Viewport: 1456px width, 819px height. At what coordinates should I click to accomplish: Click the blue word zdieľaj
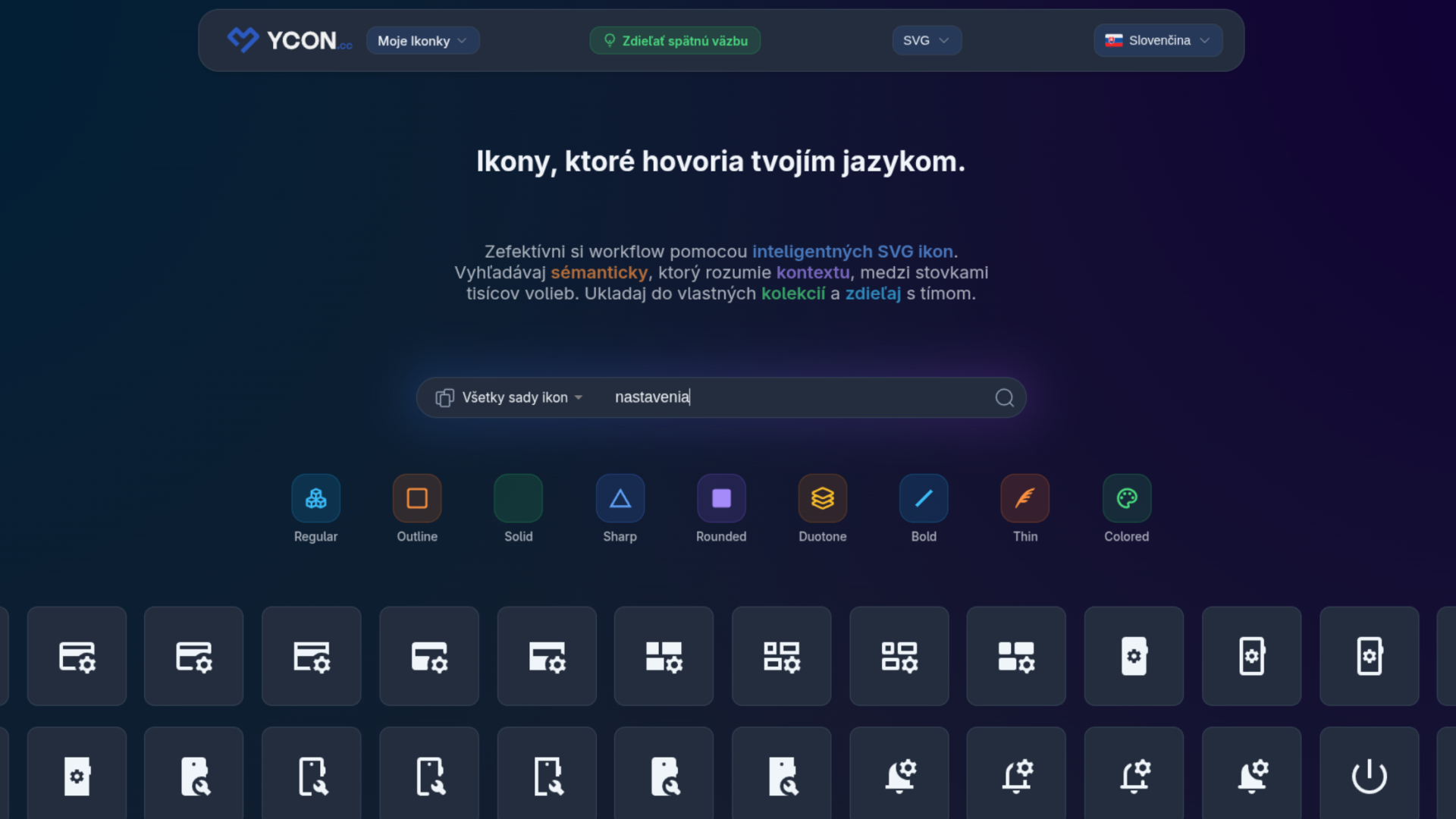[873, 293]
